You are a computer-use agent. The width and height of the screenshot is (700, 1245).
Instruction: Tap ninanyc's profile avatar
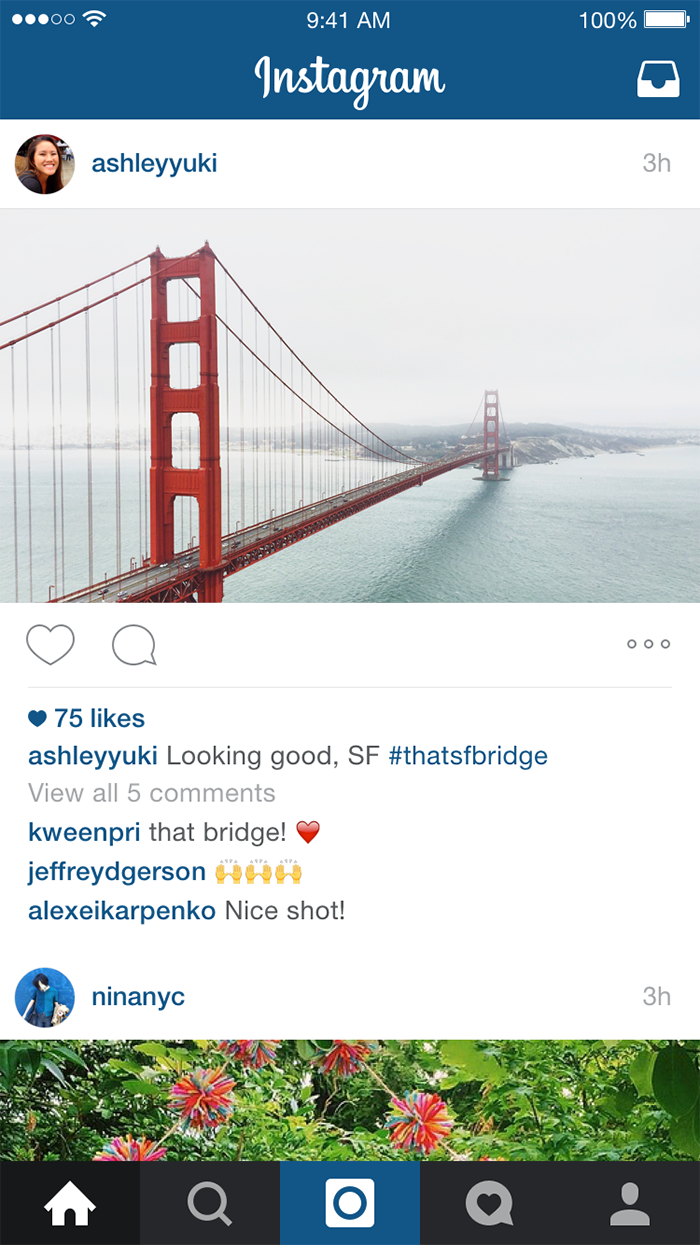45,997
